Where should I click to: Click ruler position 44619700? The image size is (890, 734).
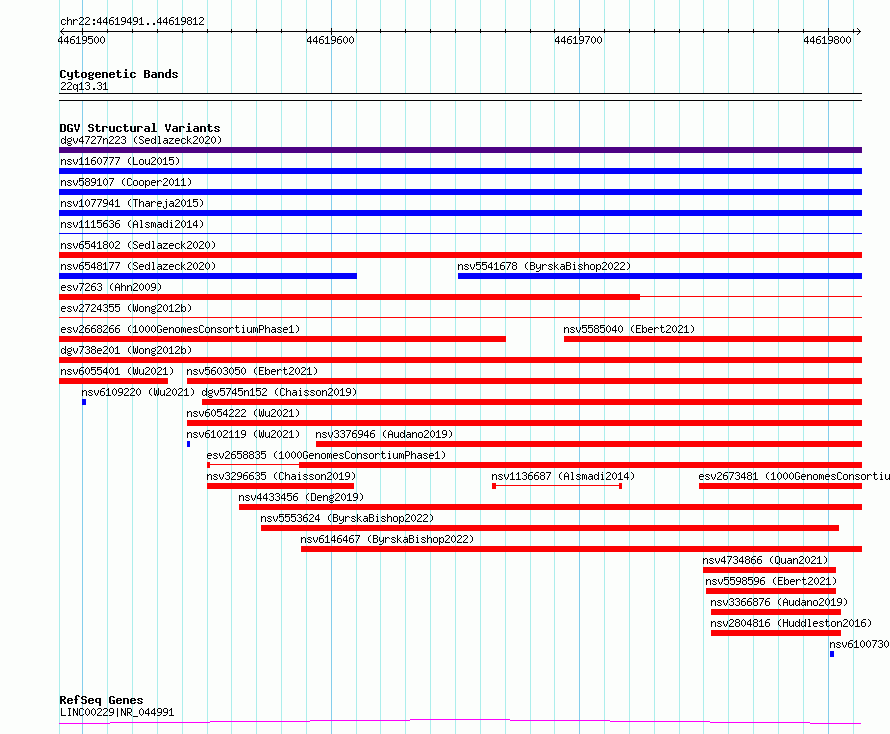point(578,40)
